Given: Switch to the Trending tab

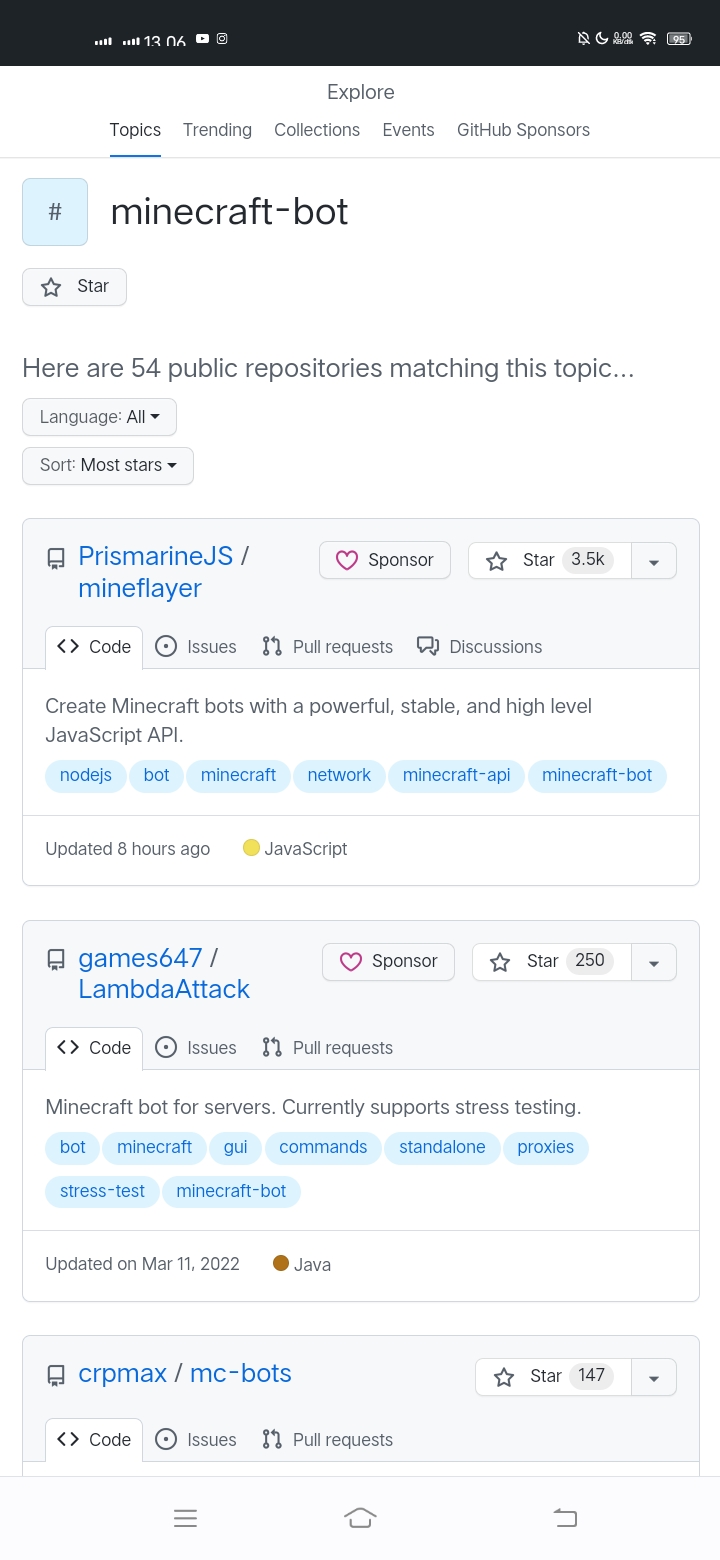Looking at the screenshot, I should pos(217,130).
